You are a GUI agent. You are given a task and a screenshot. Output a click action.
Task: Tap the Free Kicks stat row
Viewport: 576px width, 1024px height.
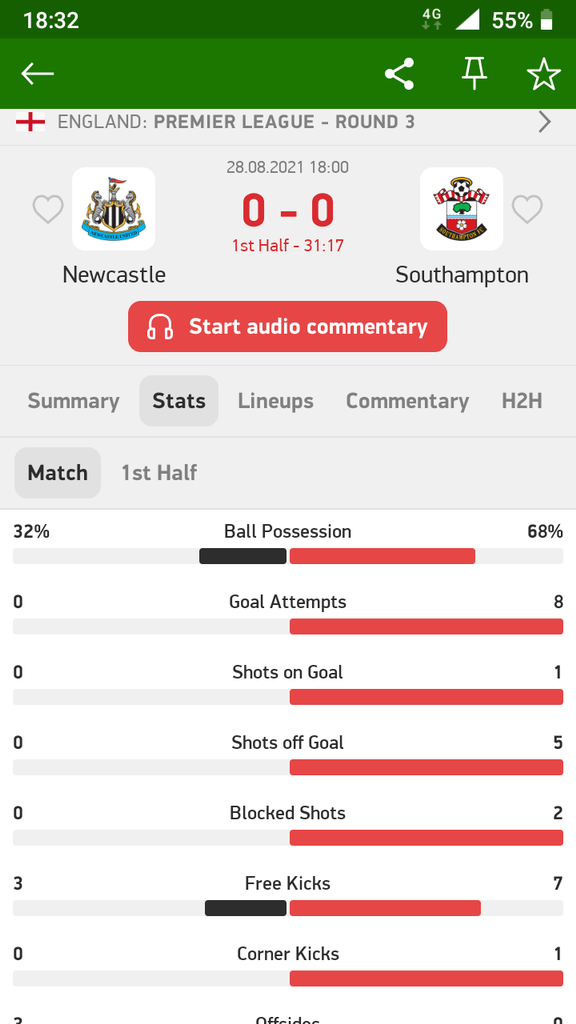click(x=288, y=896)
